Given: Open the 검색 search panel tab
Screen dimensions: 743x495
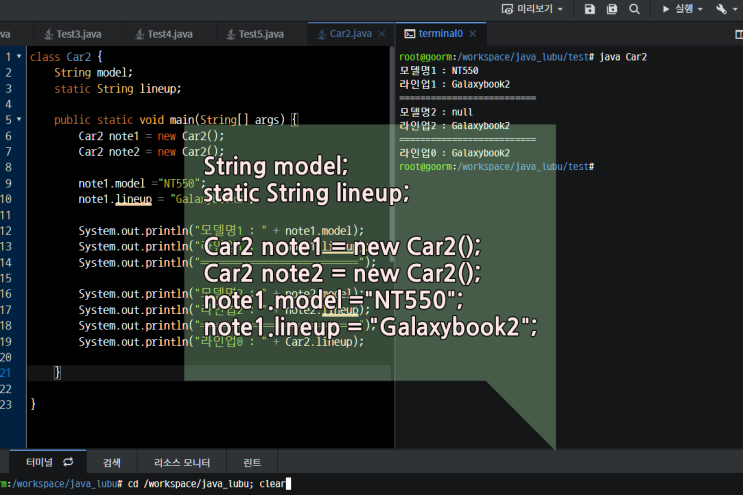Looking at the screenshot, I should tap(112, 462).
